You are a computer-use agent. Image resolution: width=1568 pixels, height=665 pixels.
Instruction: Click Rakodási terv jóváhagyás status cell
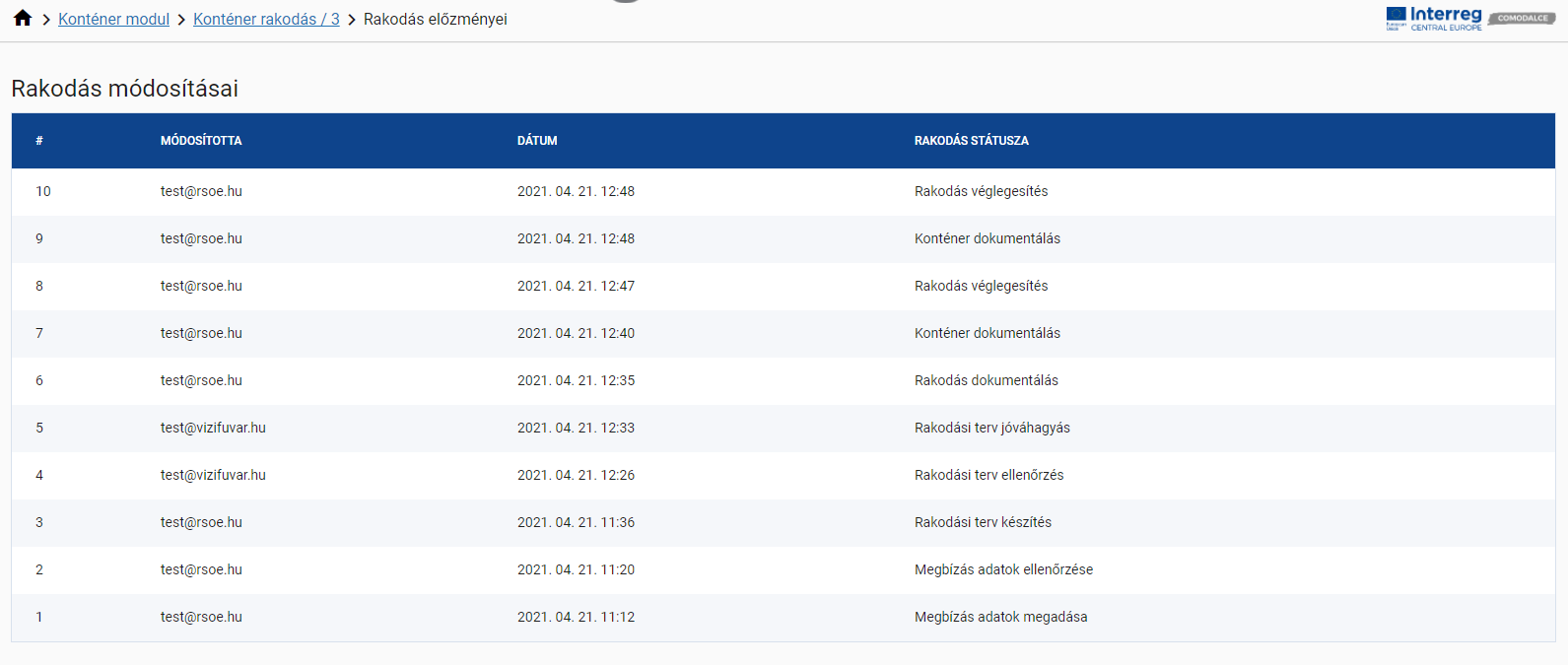[991, 429]
